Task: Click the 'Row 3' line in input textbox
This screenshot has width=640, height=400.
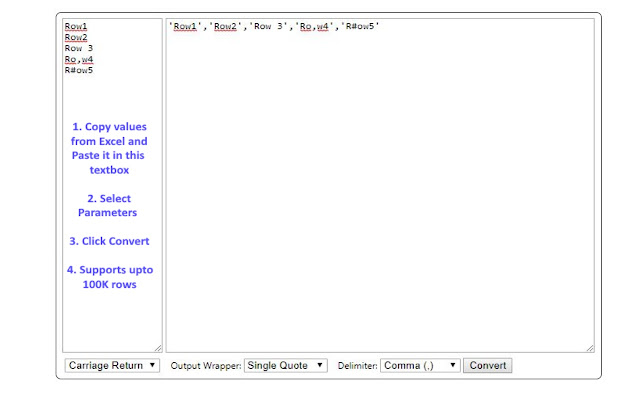Action: tap(79, 48)
